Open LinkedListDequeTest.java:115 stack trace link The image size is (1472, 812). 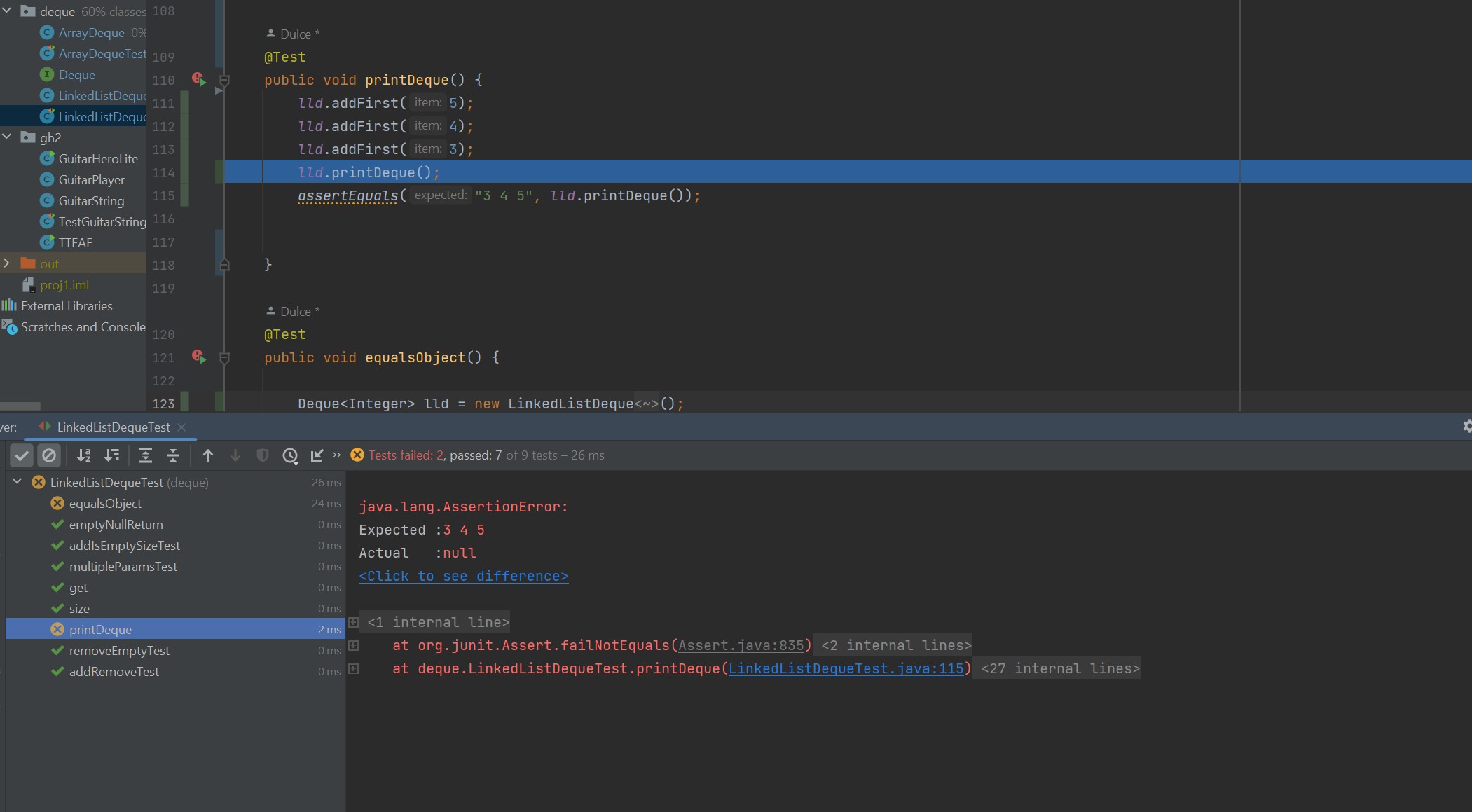pos(846,668)
